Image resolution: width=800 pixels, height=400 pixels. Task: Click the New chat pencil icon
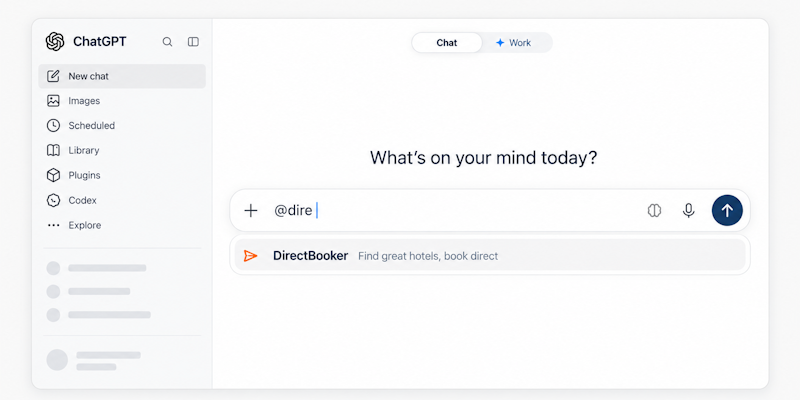[54, 76]
